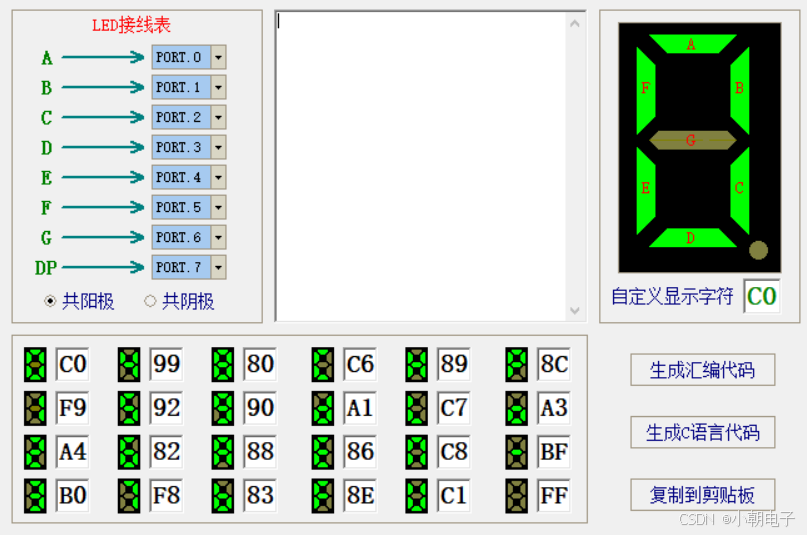Image resolution: width=807 pixels, height=535 pixels.
Task: Click the code value box FF
Action: click(554, 495)
